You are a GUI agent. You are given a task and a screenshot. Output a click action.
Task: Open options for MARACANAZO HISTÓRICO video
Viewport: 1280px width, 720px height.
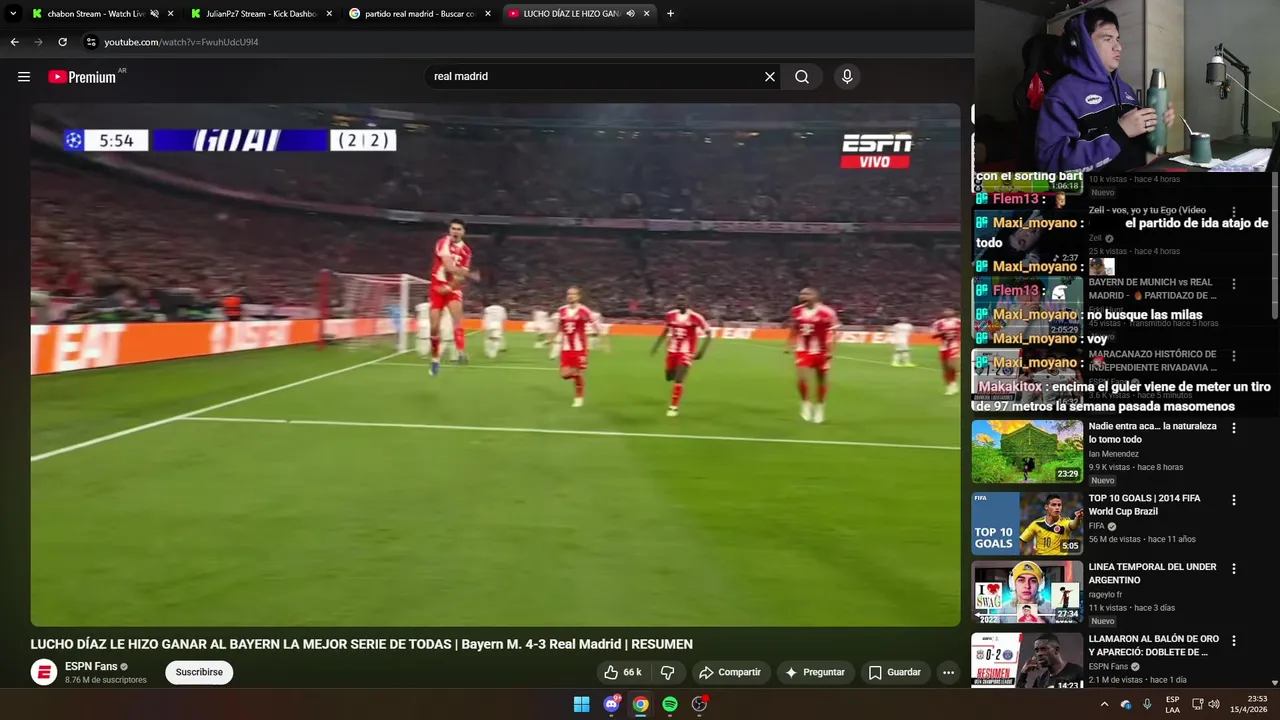click(1233, 356)
